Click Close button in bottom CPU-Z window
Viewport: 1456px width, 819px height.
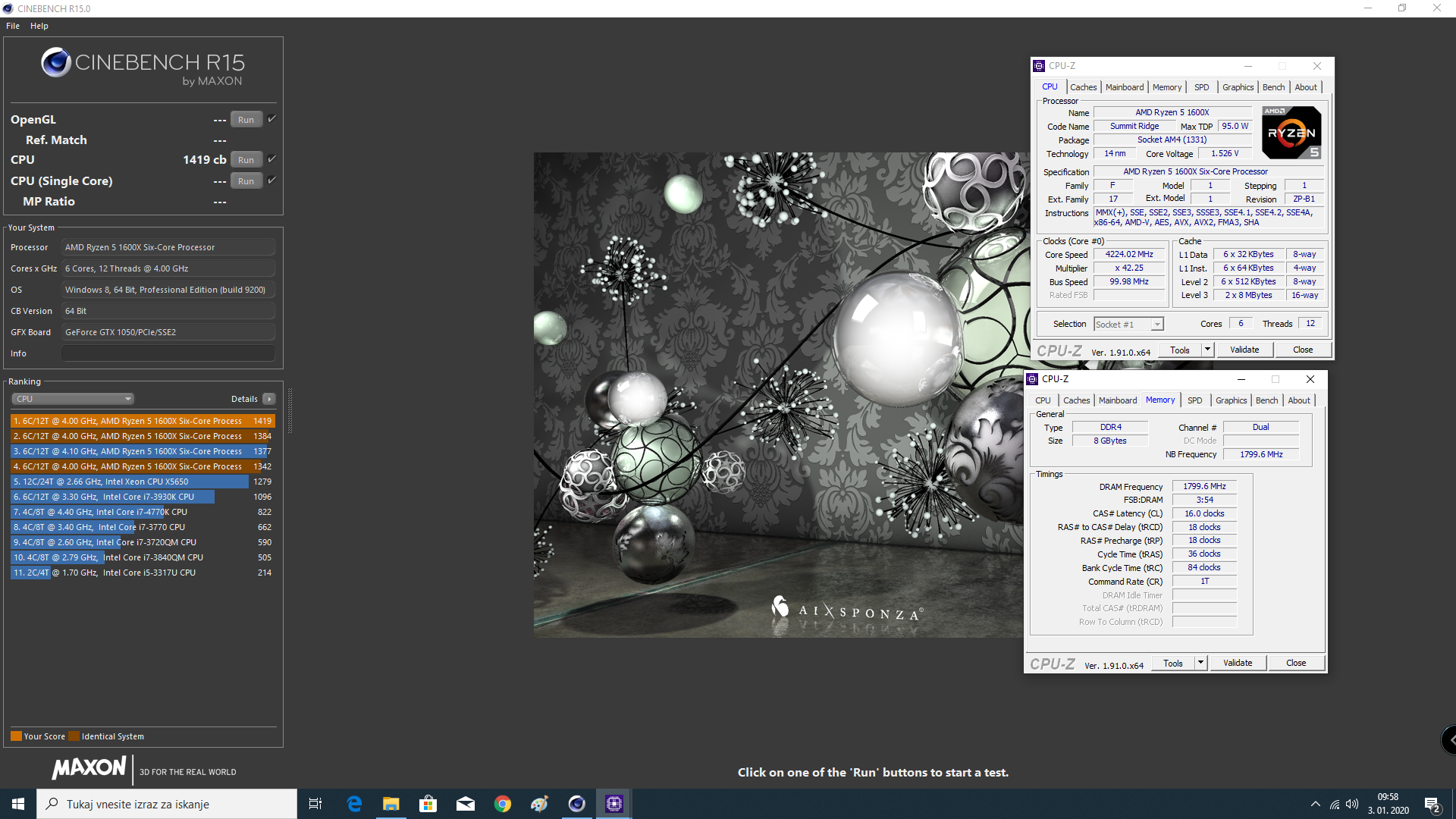pyautogui.click(x=1296, y=664)
